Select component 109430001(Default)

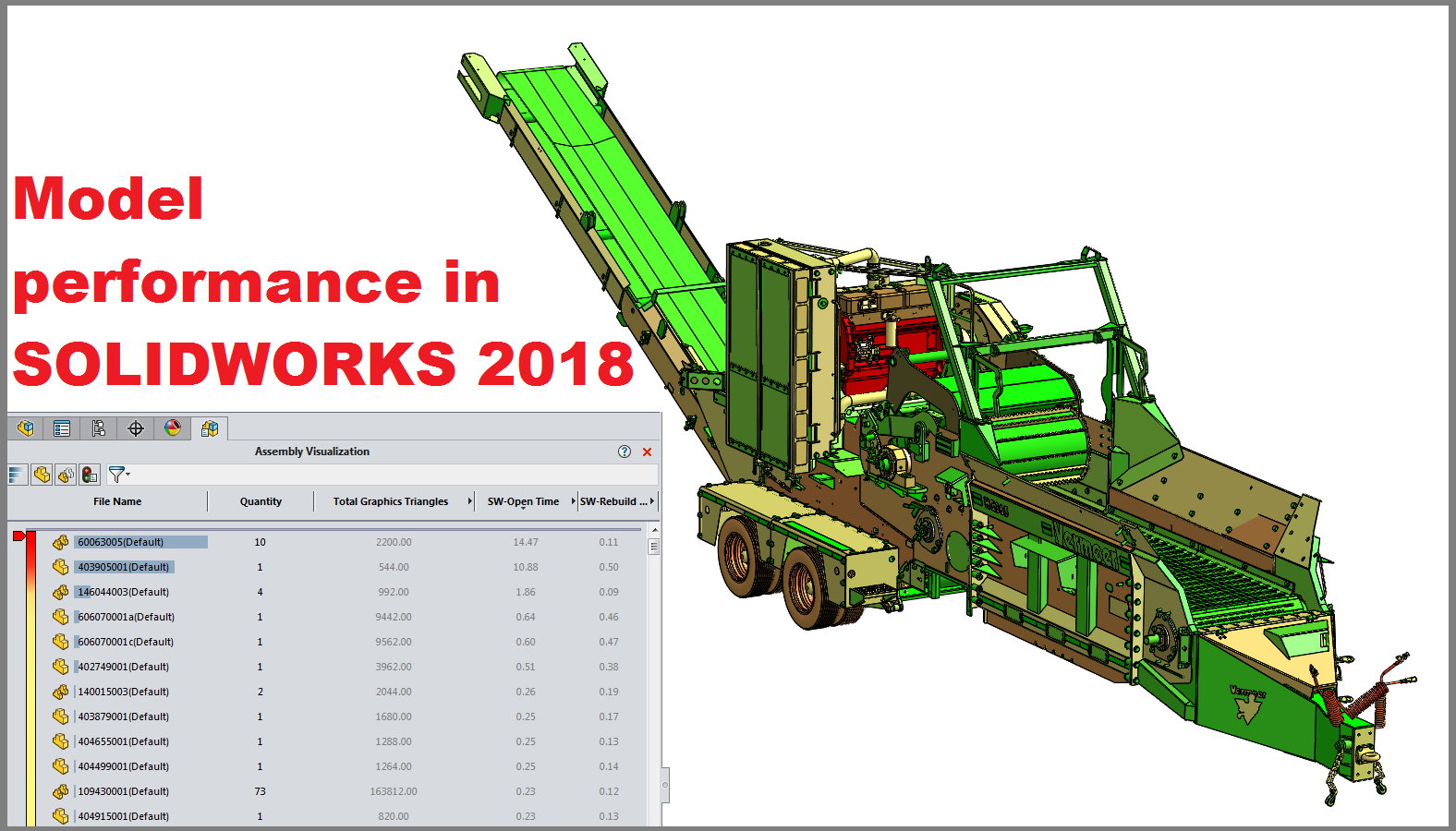(123, 791)
